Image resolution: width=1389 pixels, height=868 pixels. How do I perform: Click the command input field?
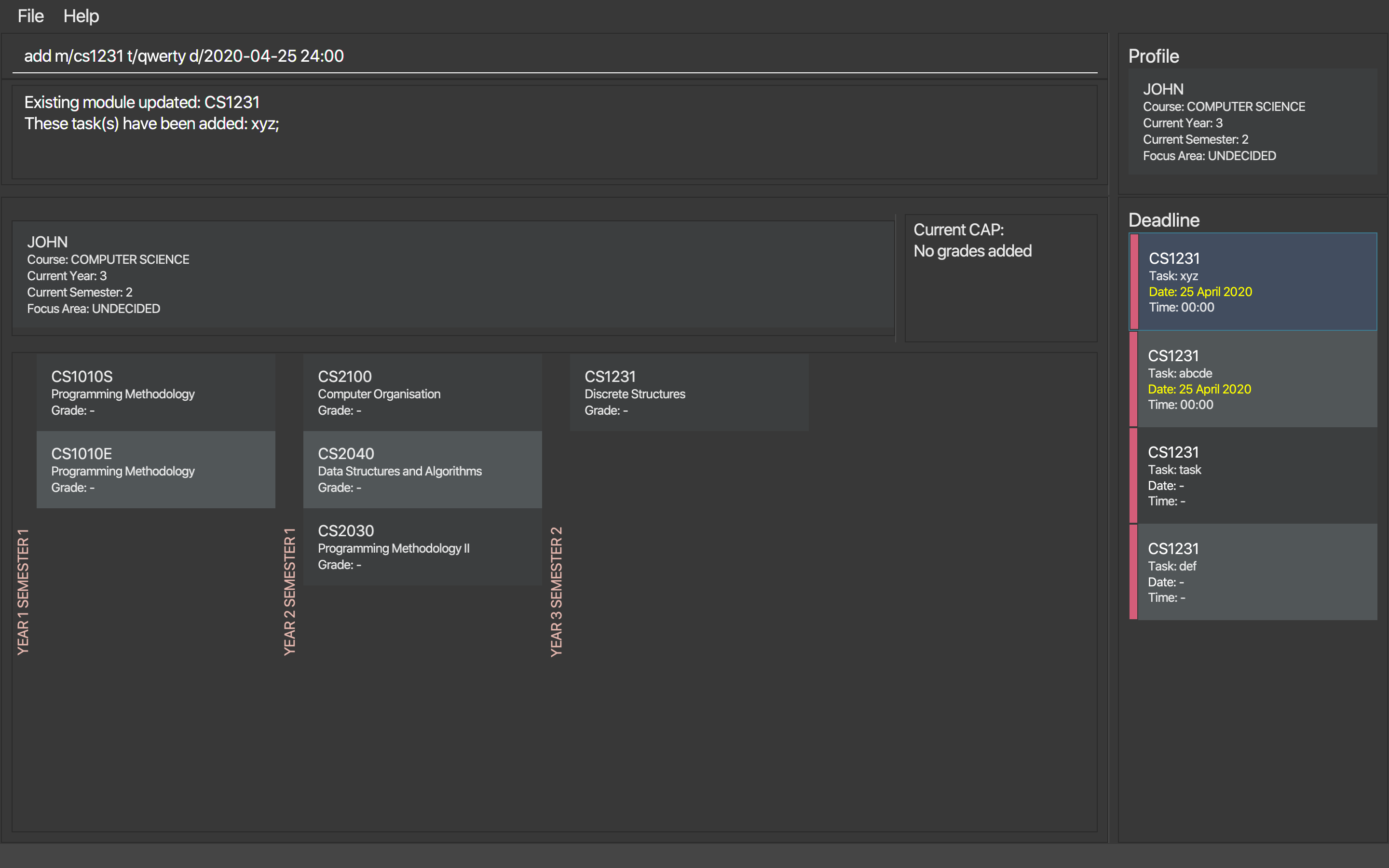(x=551, y=56)
